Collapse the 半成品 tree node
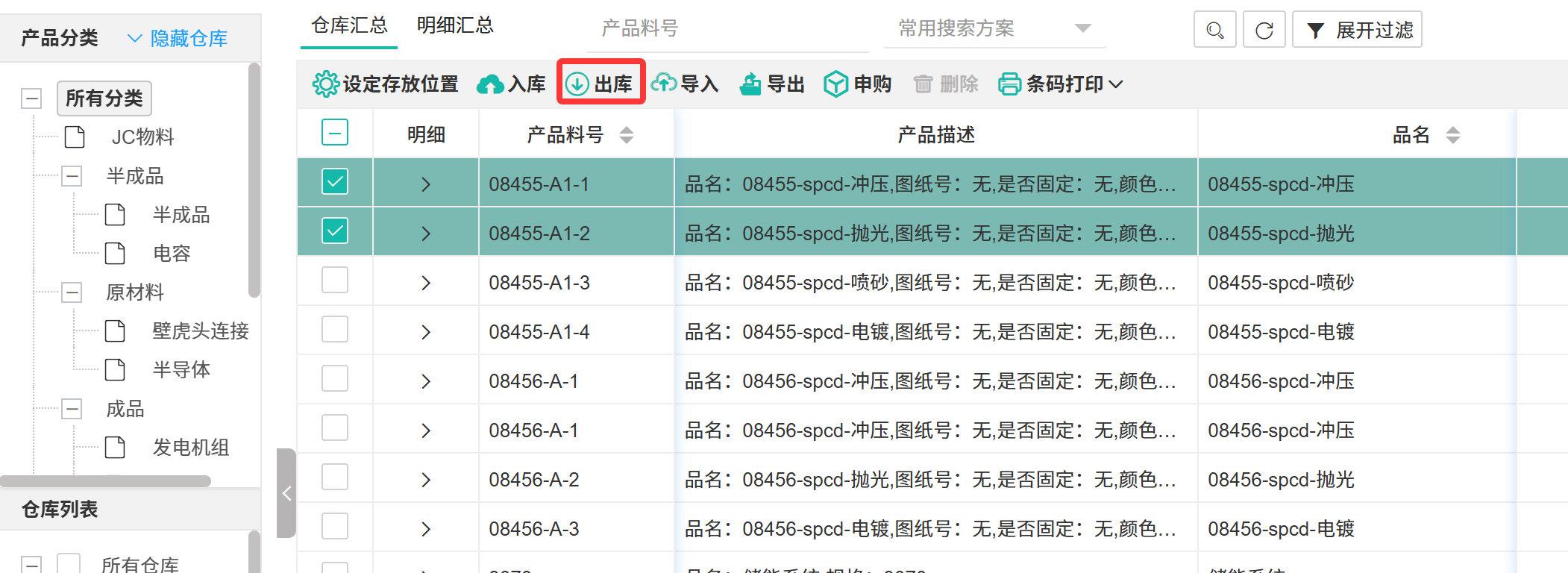Image resolution: width=1568 pixels, height=573 pixels. (72, 176)
